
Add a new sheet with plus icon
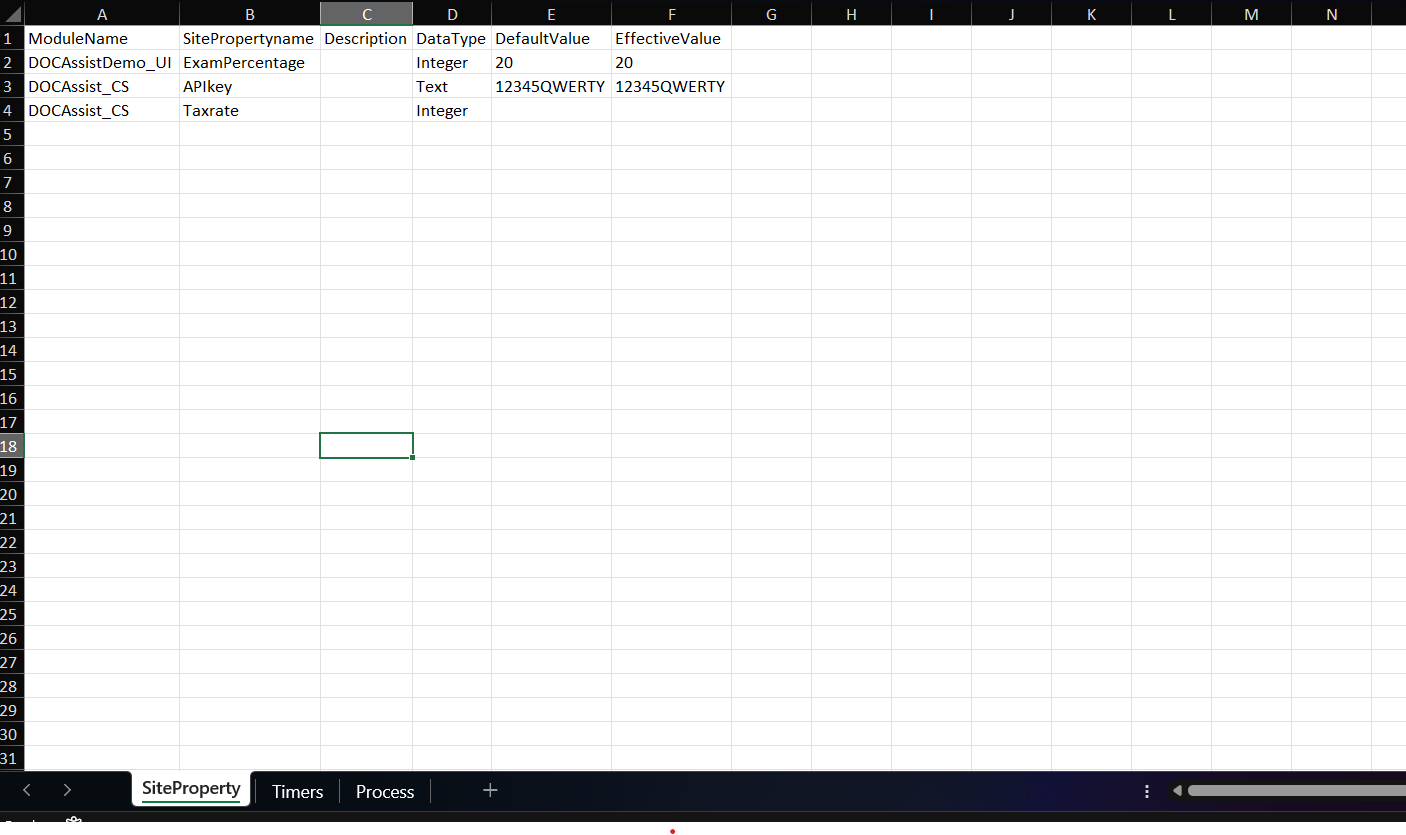coord(490,790)
